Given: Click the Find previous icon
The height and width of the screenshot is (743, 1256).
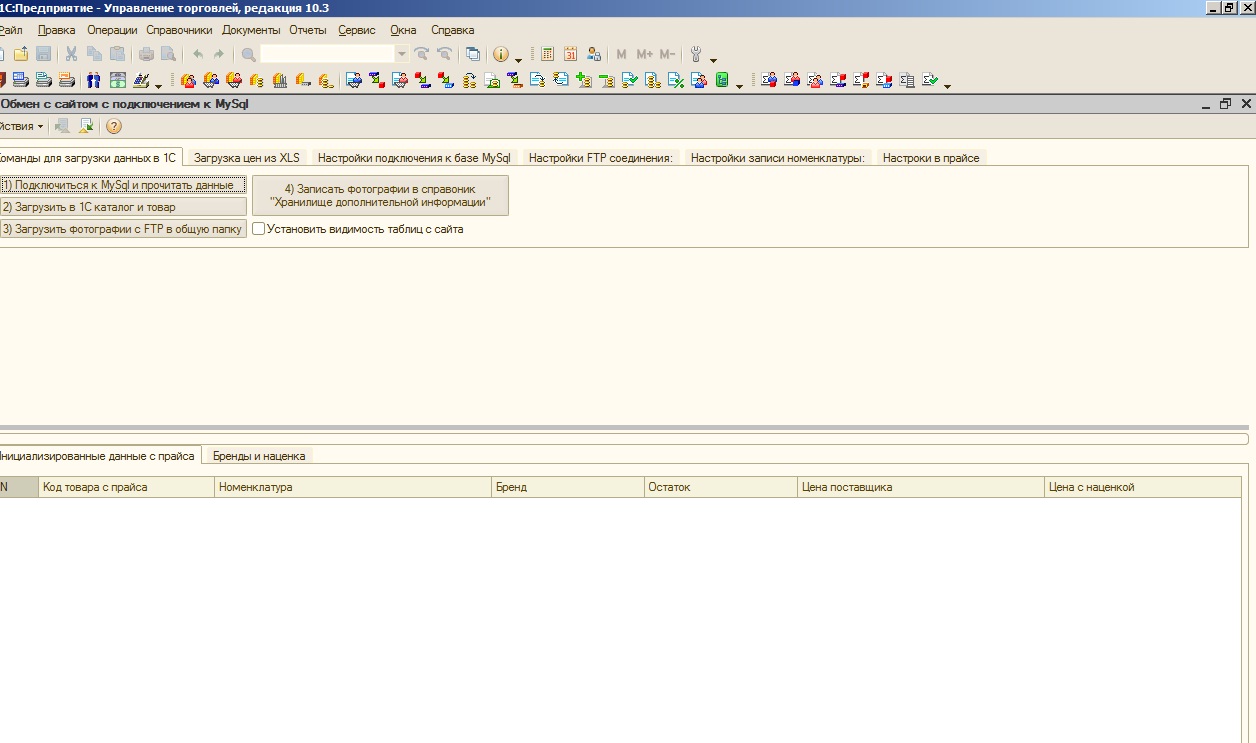Looking at the screenshot, I should click(444, 54).
